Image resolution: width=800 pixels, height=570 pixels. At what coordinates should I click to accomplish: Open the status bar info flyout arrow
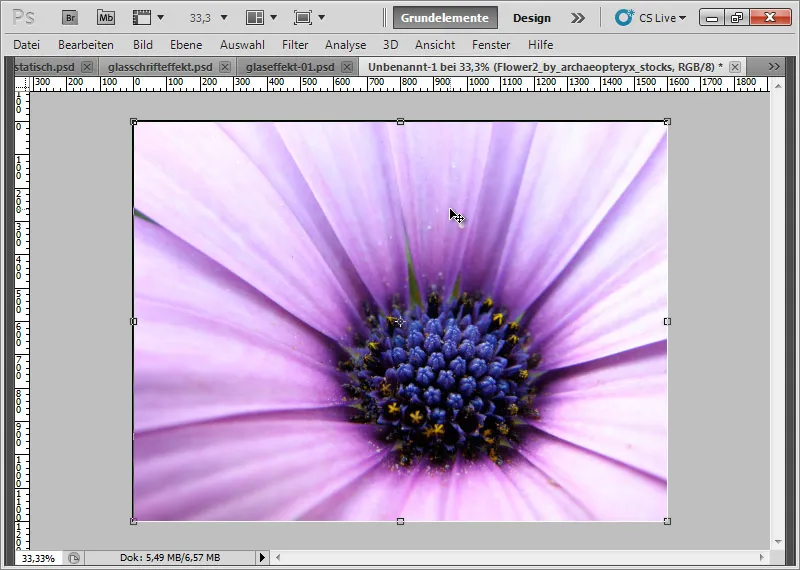[262, 558]
